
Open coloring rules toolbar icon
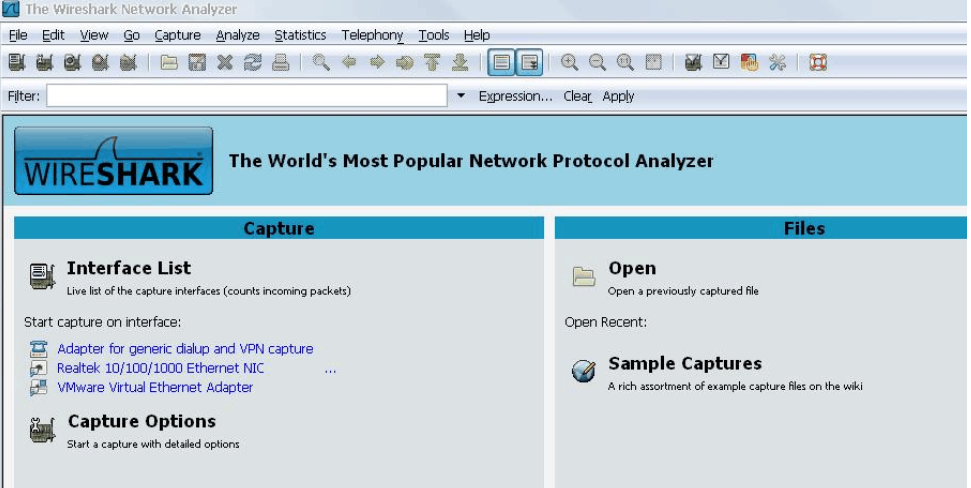[749, 63]
